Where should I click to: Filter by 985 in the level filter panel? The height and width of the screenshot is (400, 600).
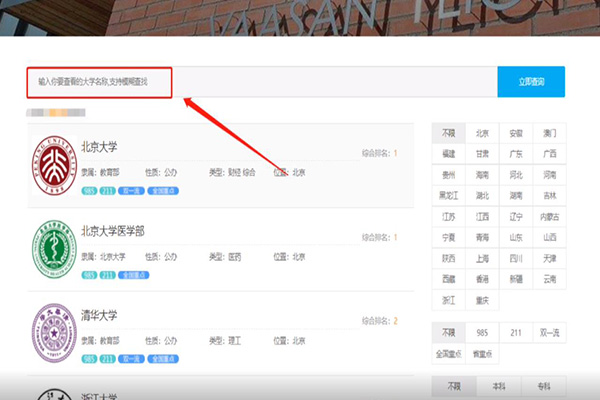482,333
